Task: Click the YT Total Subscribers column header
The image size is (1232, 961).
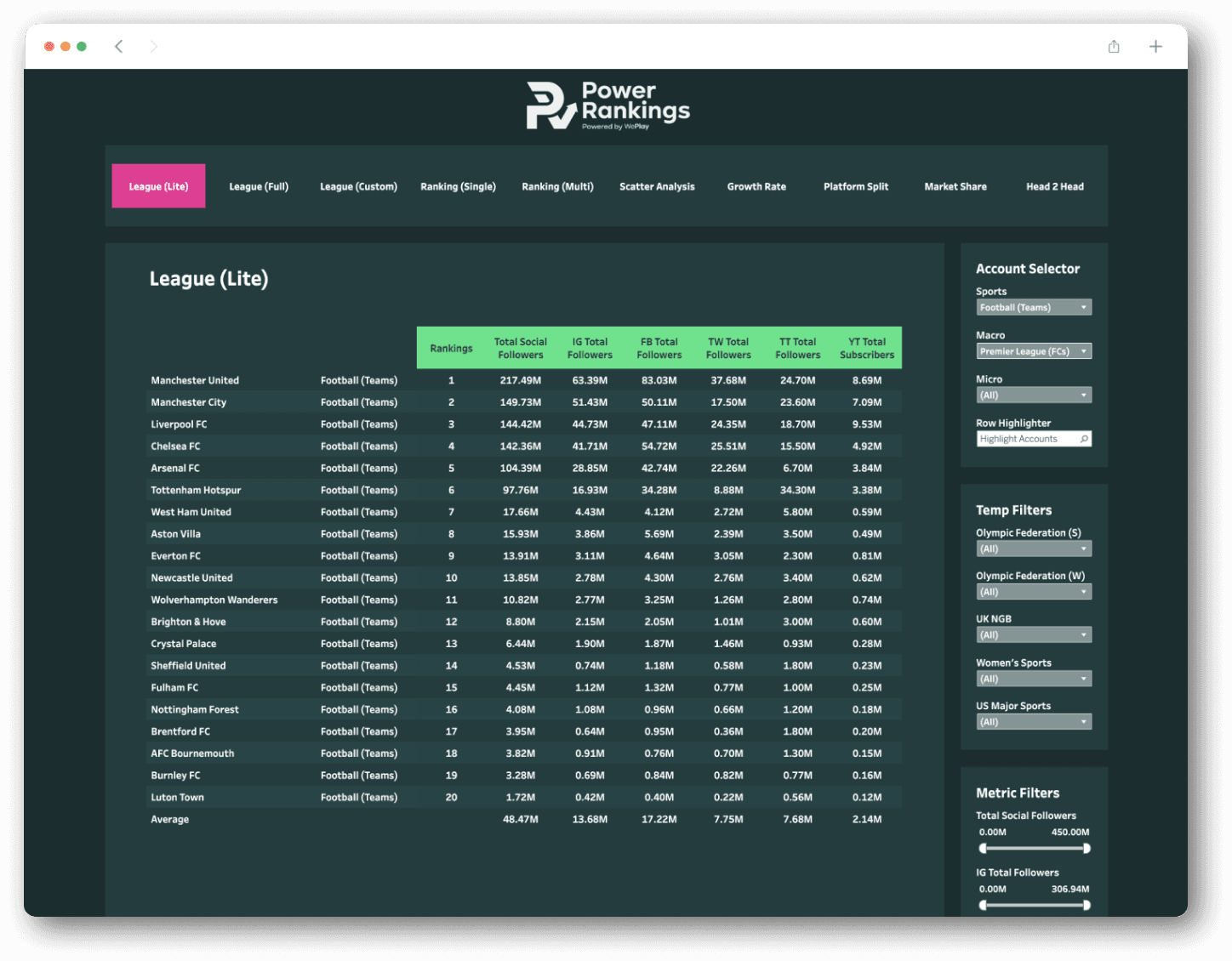Action: click(x=867, y=349)
